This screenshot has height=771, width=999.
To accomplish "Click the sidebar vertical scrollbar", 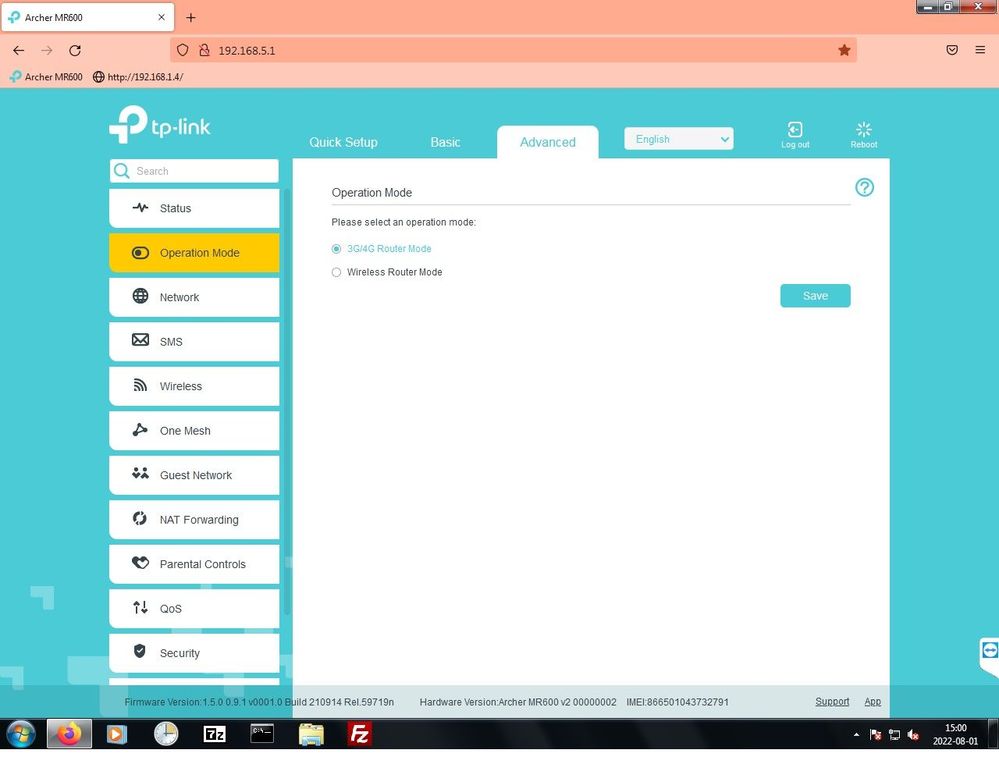I will click(x=287, y=400).
